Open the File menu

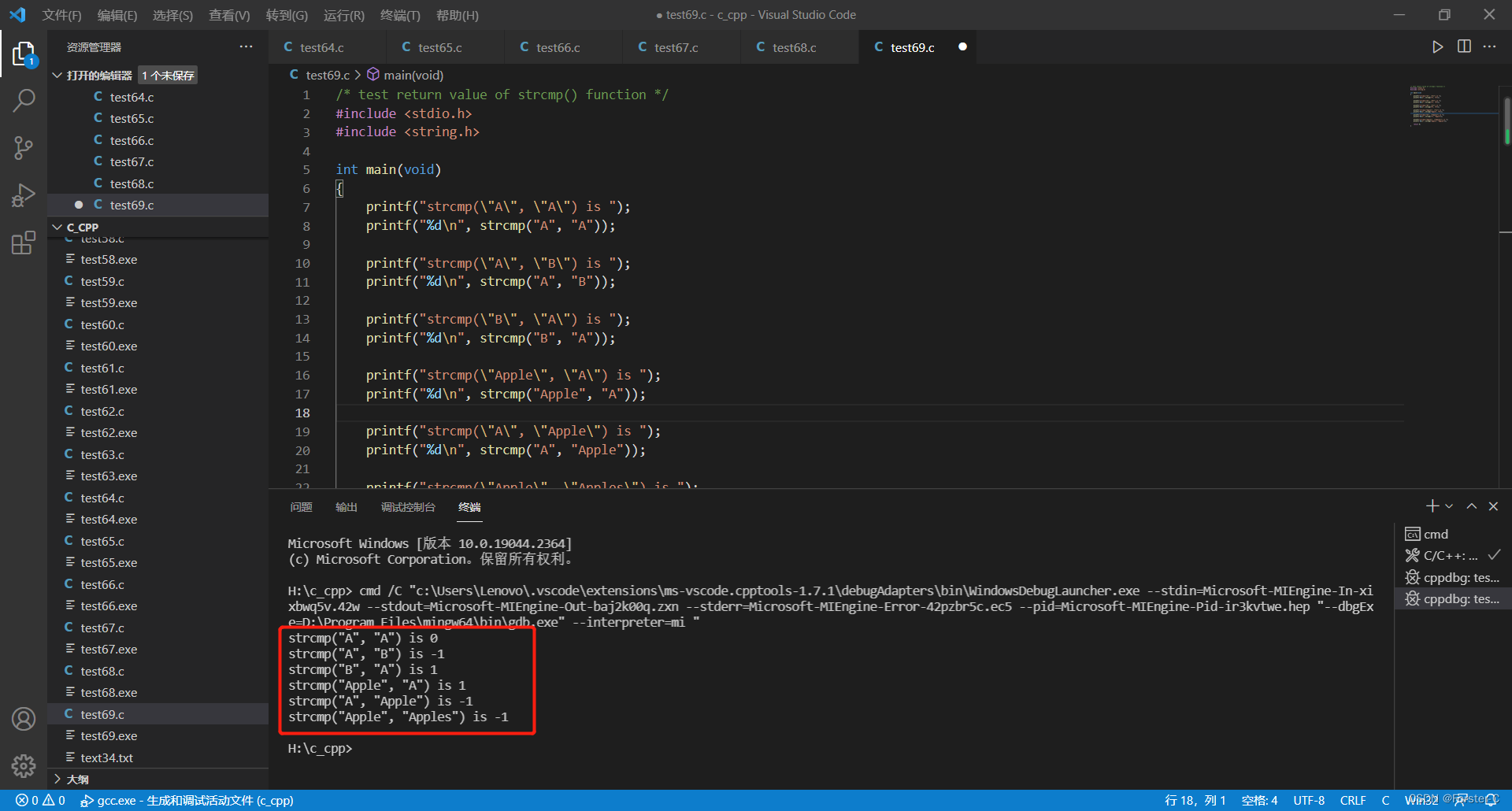(61, 15)
